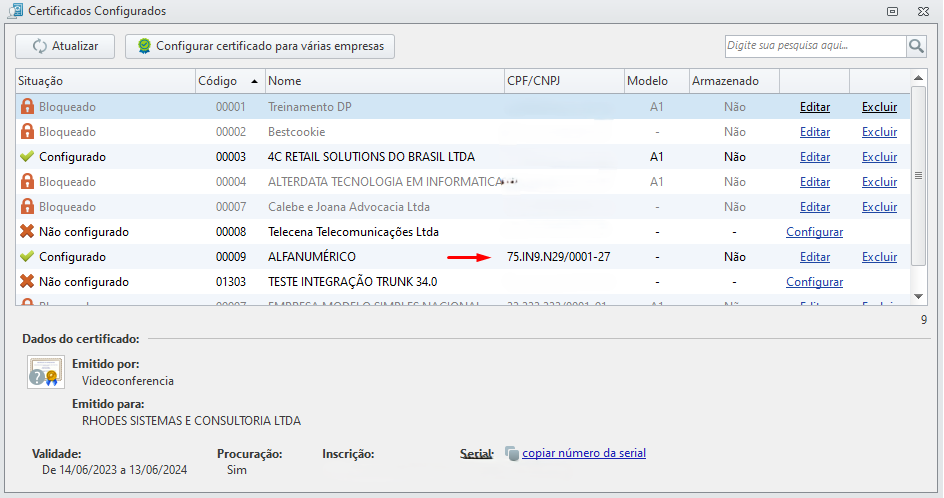Click the red X icon for TESTE INTEGRAÇÃO row
Screen dimensions: 944x498
(x=27, y=281)
